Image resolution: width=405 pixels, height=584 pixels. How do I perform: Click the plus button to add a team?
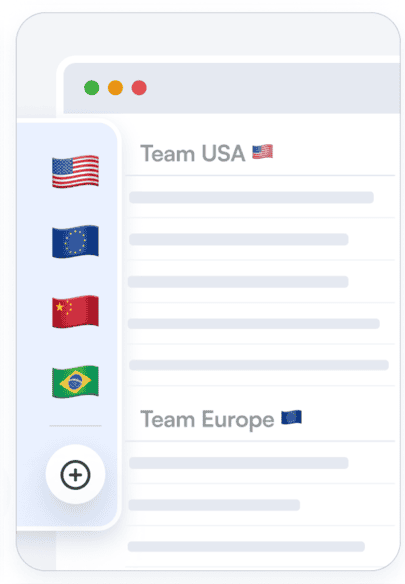[75, 474]
